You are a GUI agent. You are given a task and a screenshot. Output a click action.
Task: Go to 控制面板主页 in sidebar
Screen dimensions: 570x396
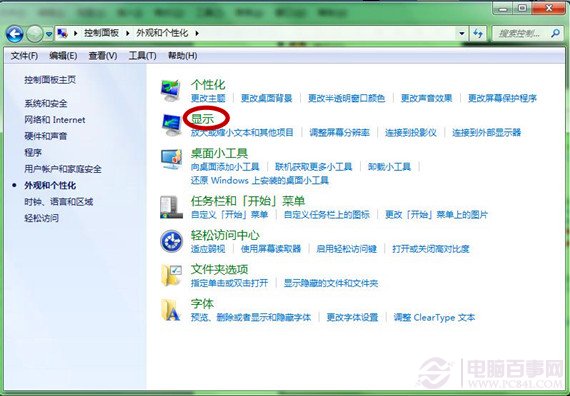point(50,80)
